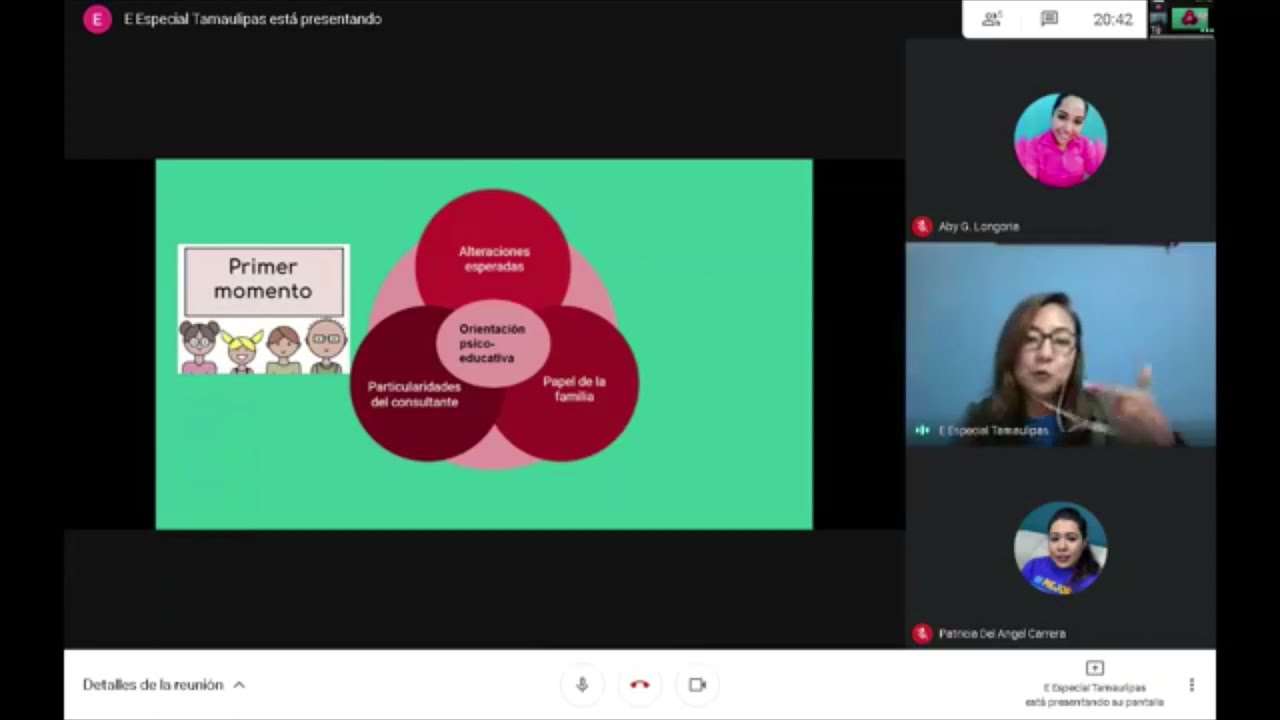
Task: Click the 'está presentando su pantalla' label
Action: (1094, 702)
